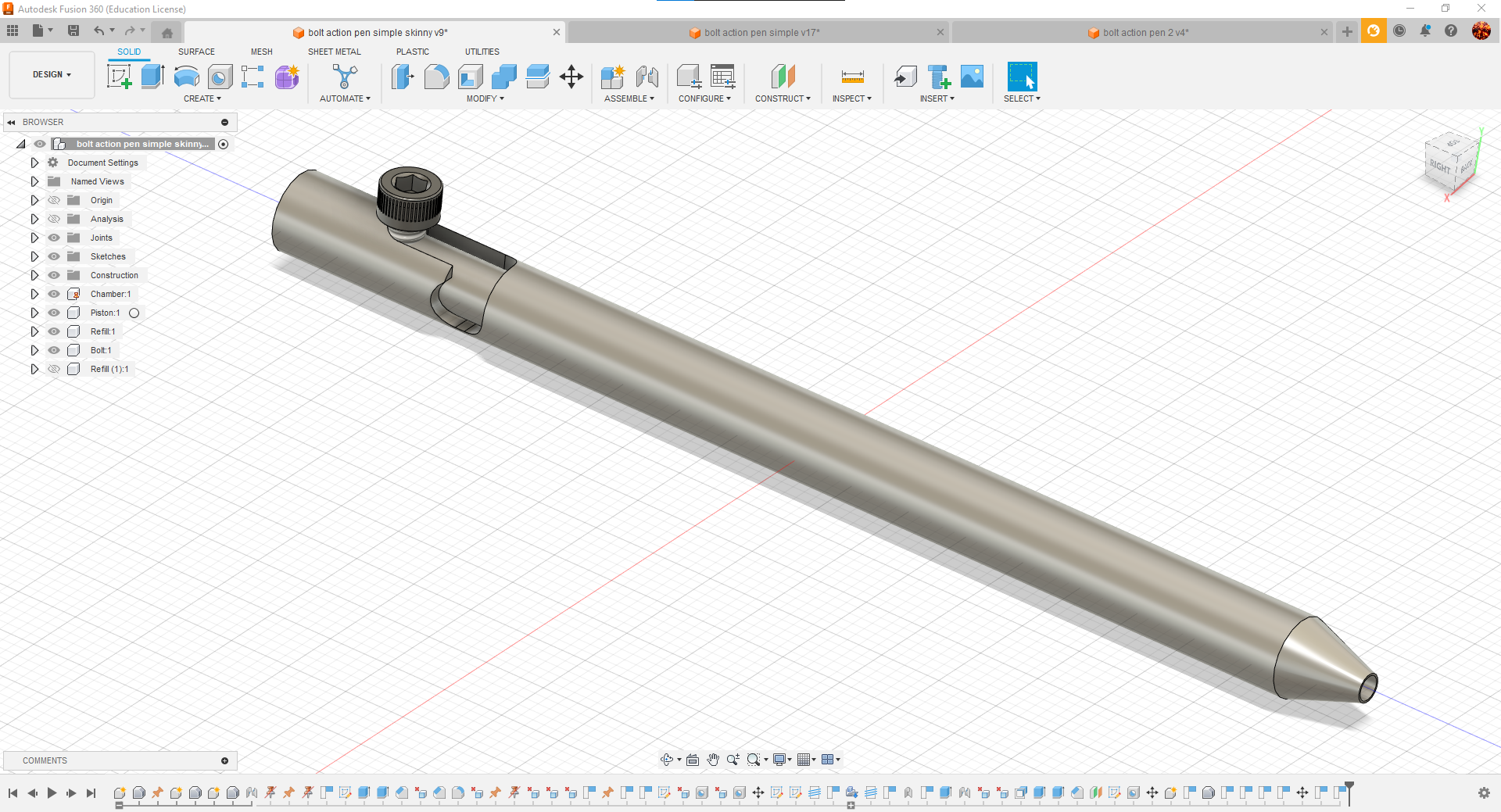Click the ViewCube RIGHT face
The image size is (1501, 812).
point(1439,166)
